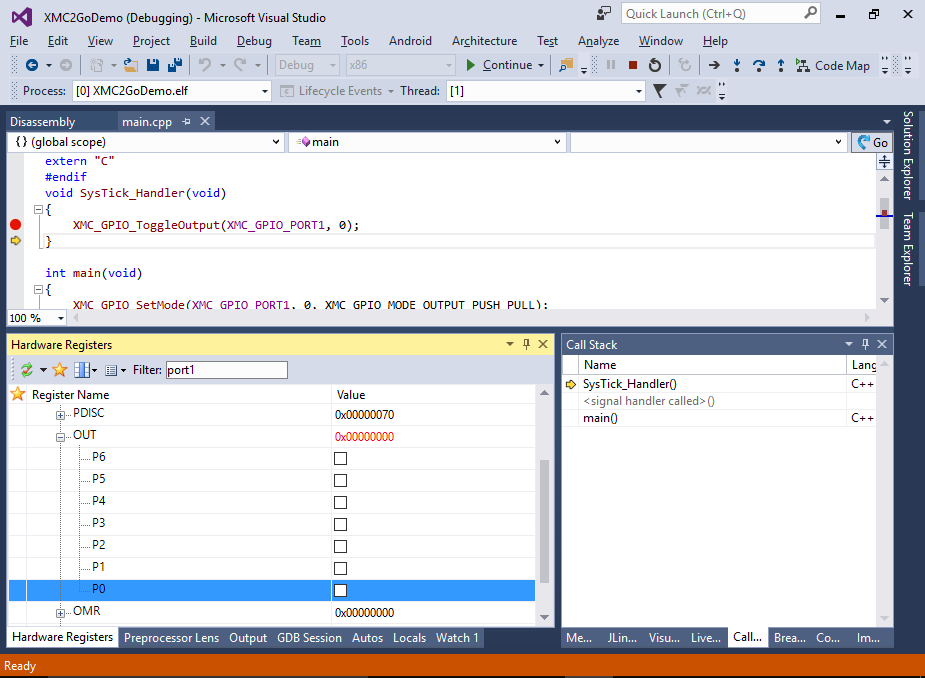The image size is (925, 678).
Task: Stop debugging with the red square icon
Action: [x=633, y=65]
